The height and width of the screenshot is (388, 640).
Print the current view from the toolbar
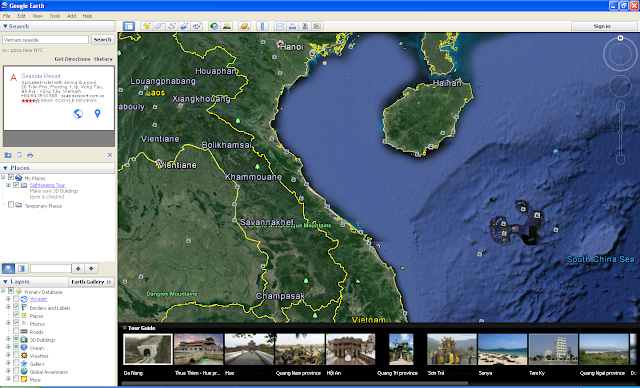(x=292, y=26)
